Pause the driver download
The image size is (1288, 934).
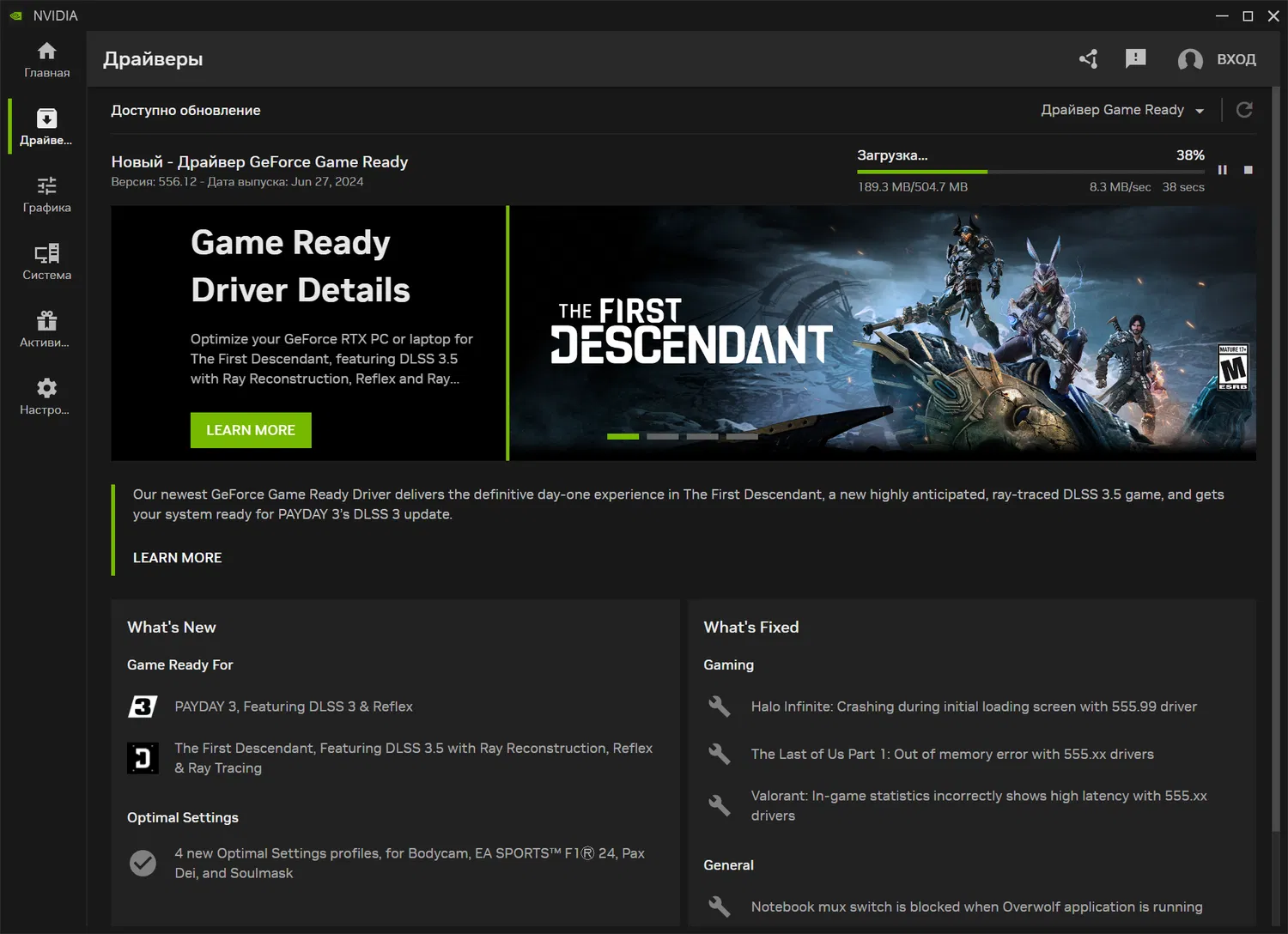(x=1222, y=170)
